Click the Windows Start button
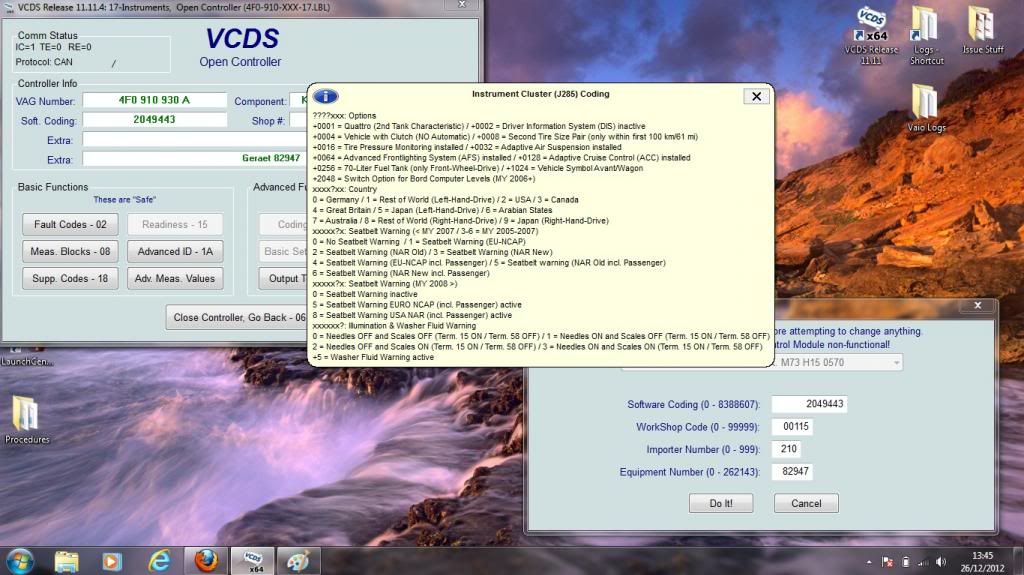 click(x=20, y=561)
